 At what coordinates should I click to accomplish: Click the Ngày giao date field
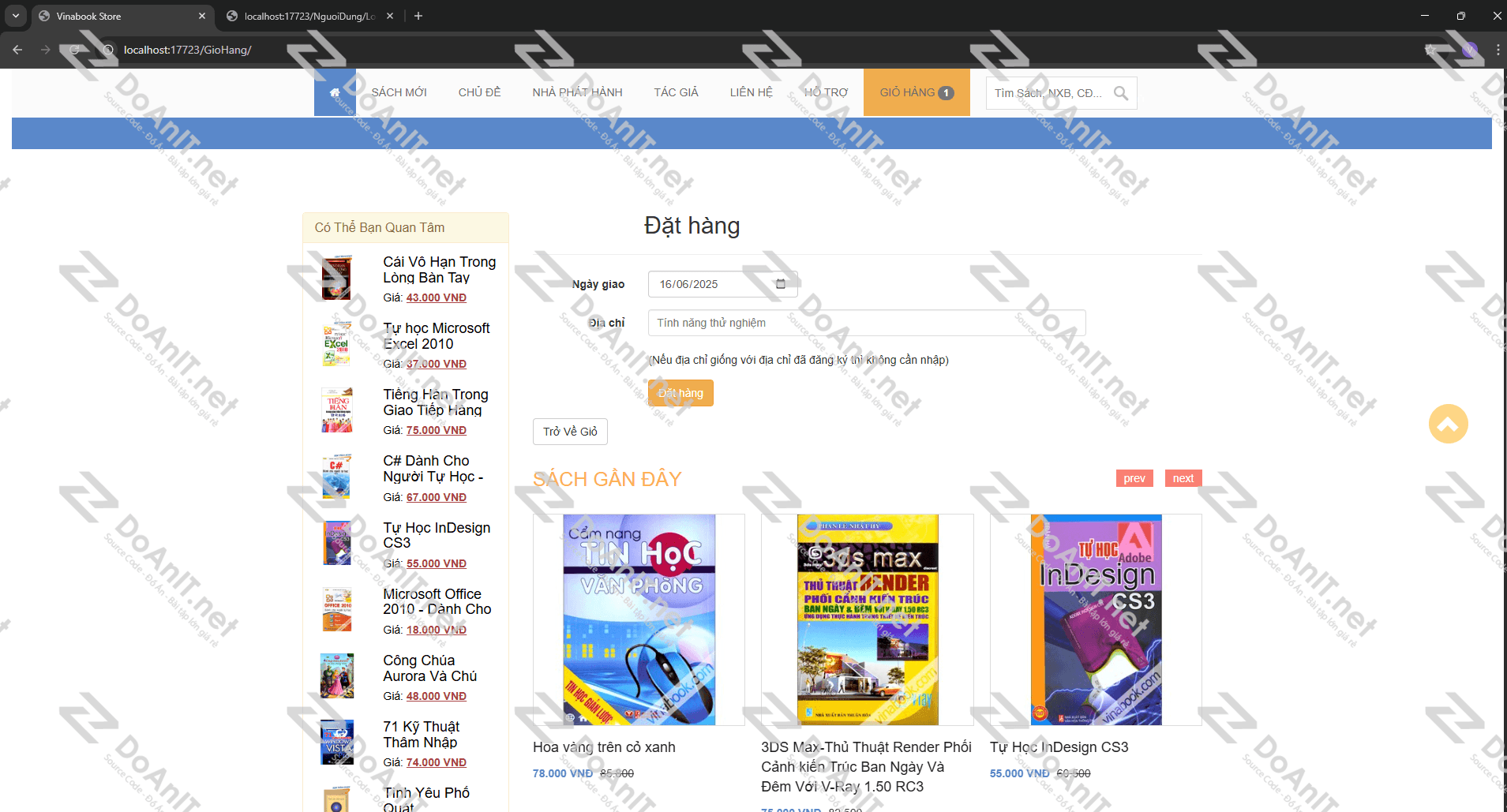(x=722, y=284)
